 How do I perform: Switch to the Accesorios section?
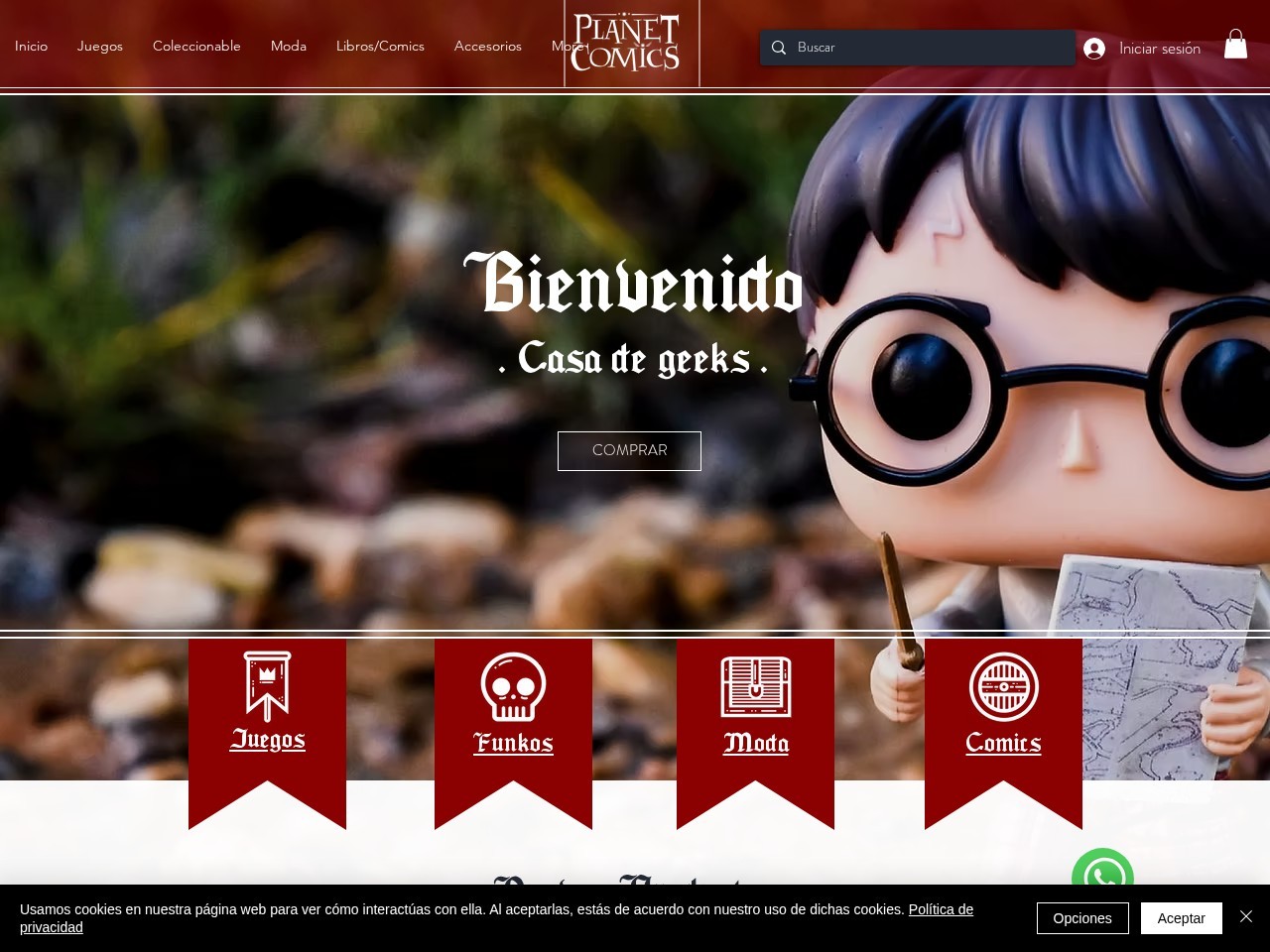487,46
